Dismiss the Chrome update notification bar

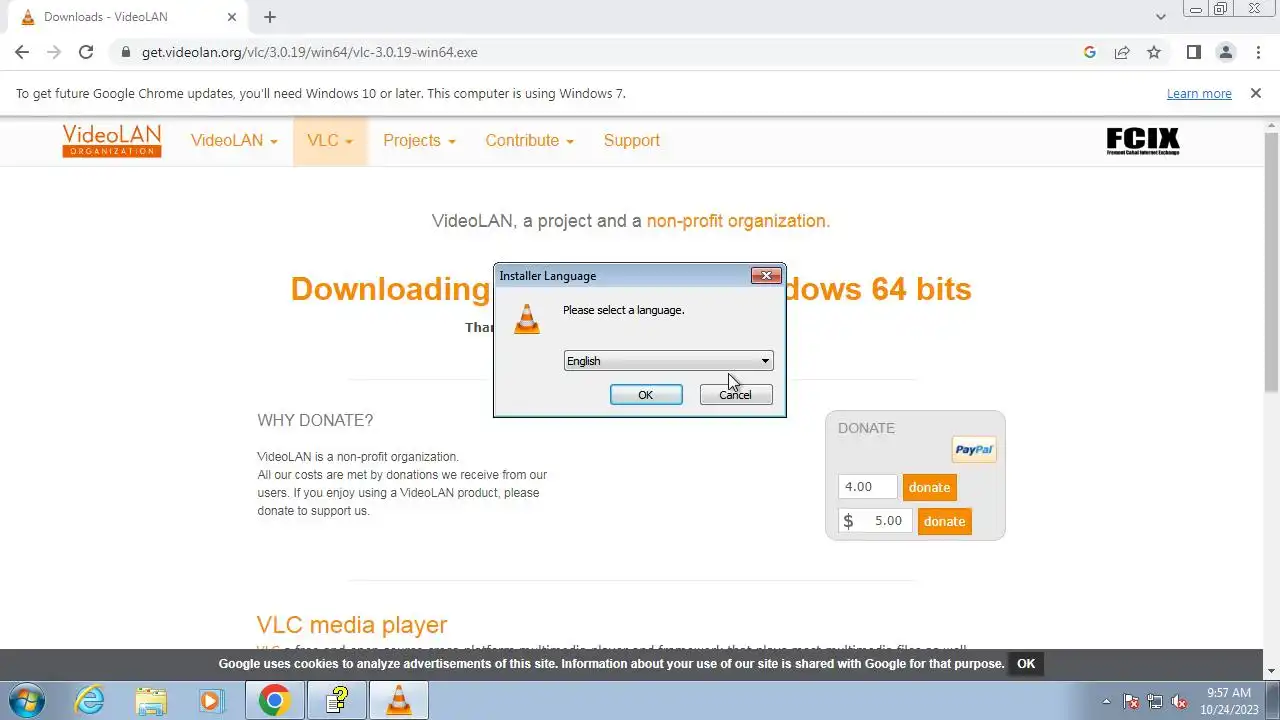point(1255,93)
